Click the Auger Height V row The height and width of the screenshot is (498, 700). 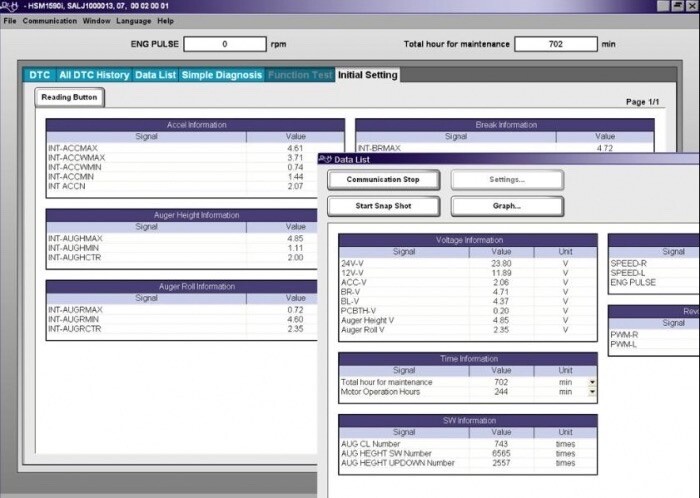click(468, 320)
